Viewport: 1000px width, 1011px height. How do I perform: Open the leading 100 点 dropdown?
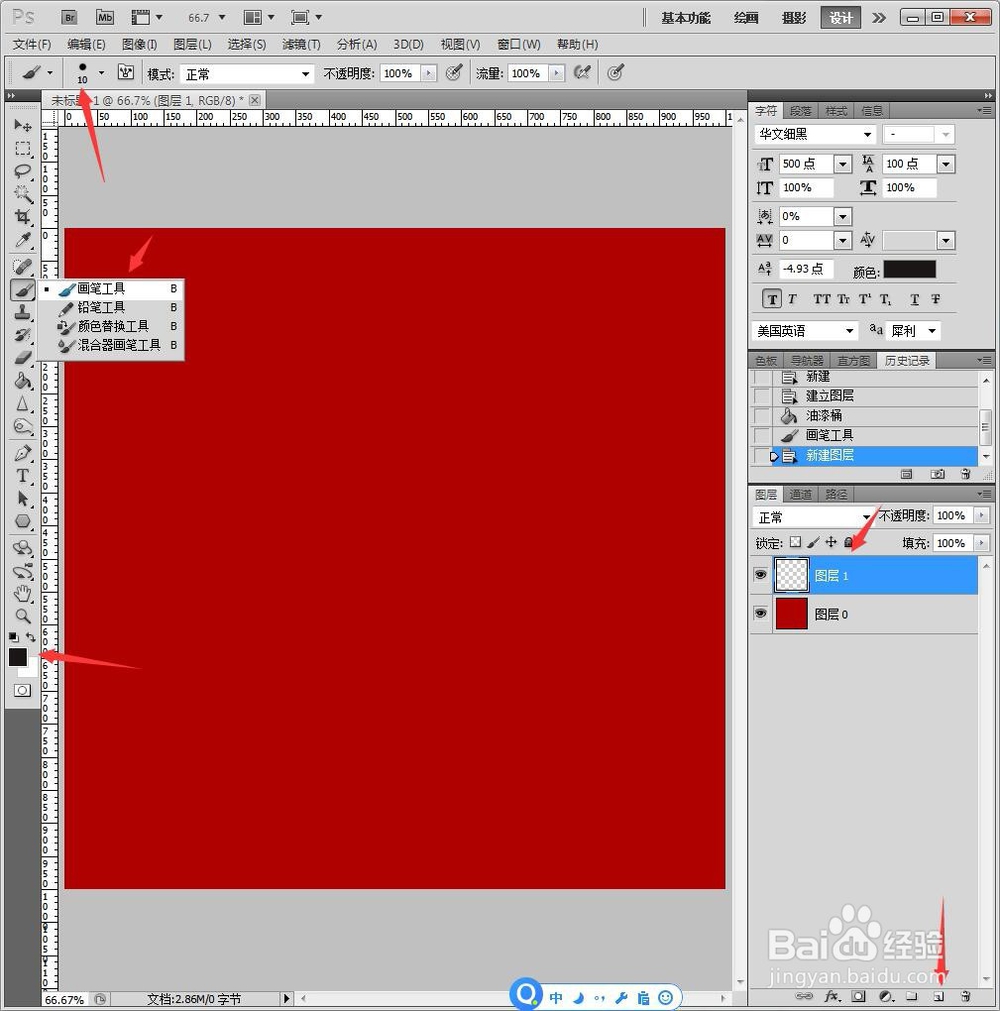[x=946, y=164]
